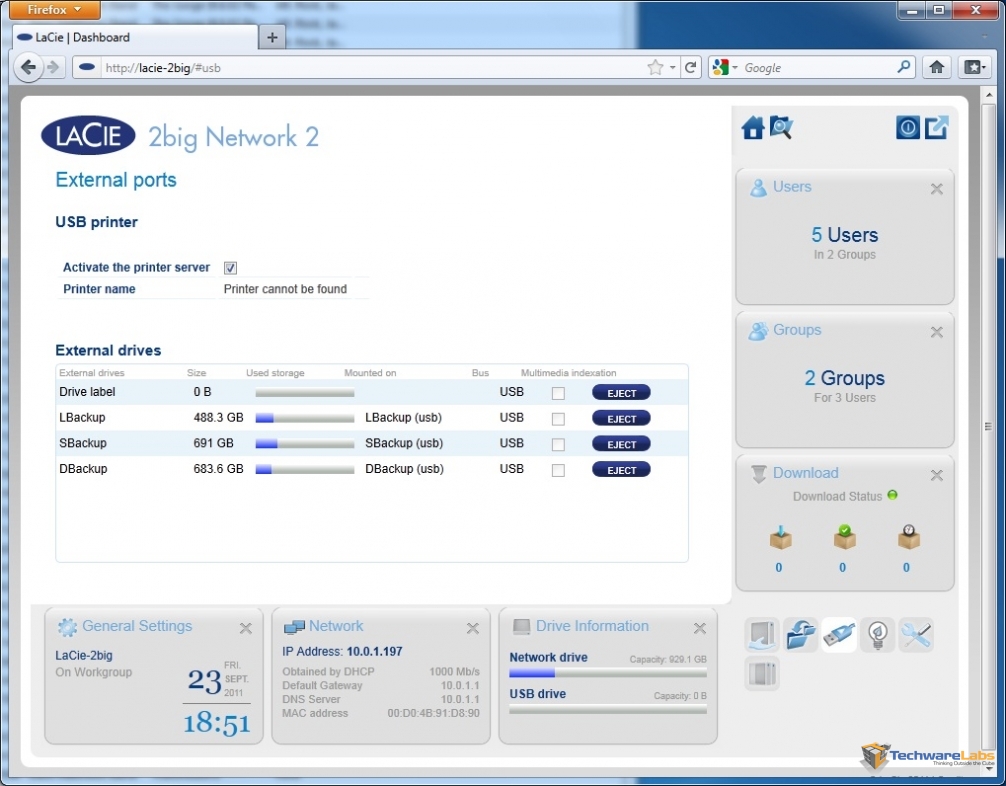
Task: Go to the dashboard home icon
Action: pos(753,128)
